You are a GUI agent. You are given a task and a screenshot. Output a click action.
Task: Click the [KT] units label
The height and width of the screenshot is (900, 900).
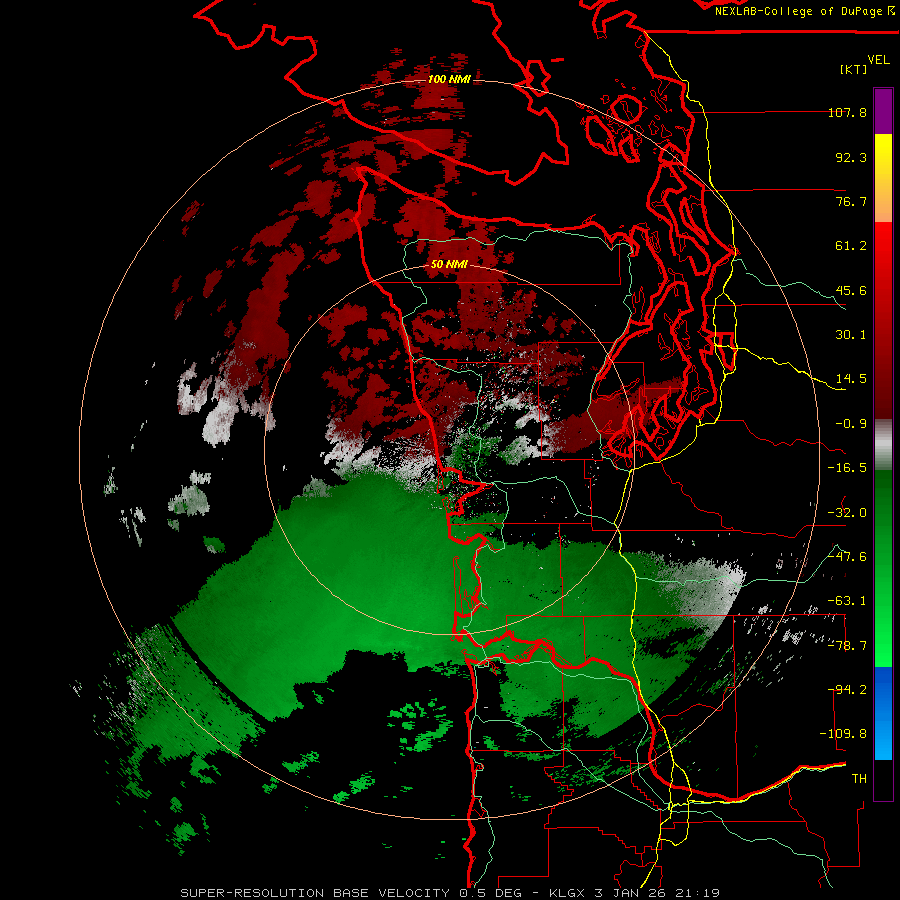click(x=854, y=69)
